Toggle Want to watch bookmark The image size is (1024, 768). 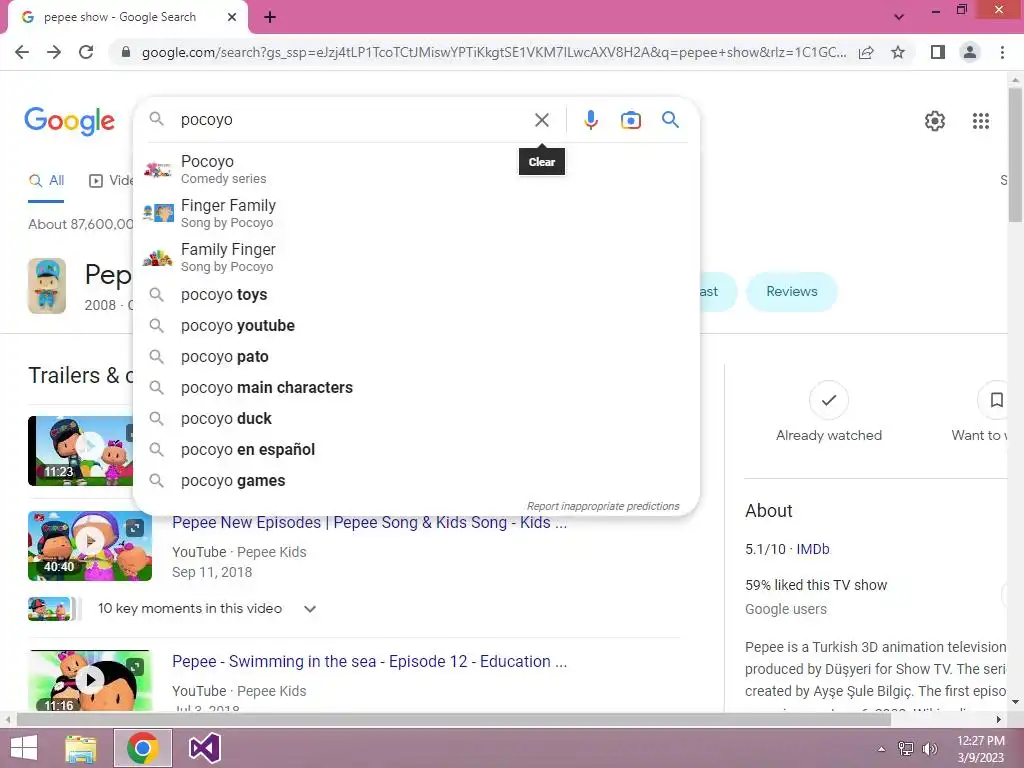tap(995, 400)
